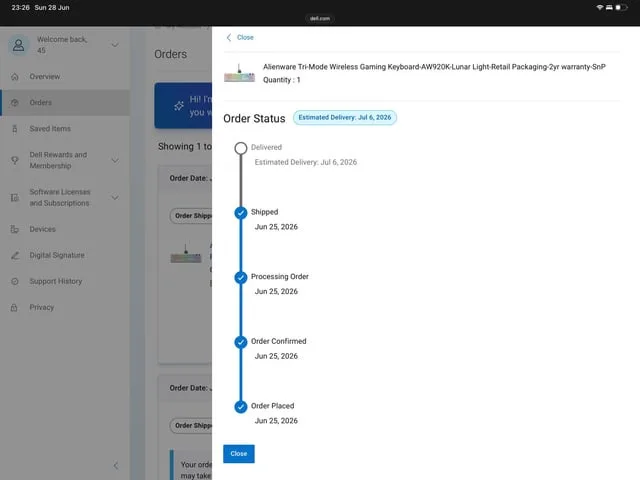This screenshot has width=640, height=480.
Task: Click the Saved Items icon
Action: pos(15,129)
